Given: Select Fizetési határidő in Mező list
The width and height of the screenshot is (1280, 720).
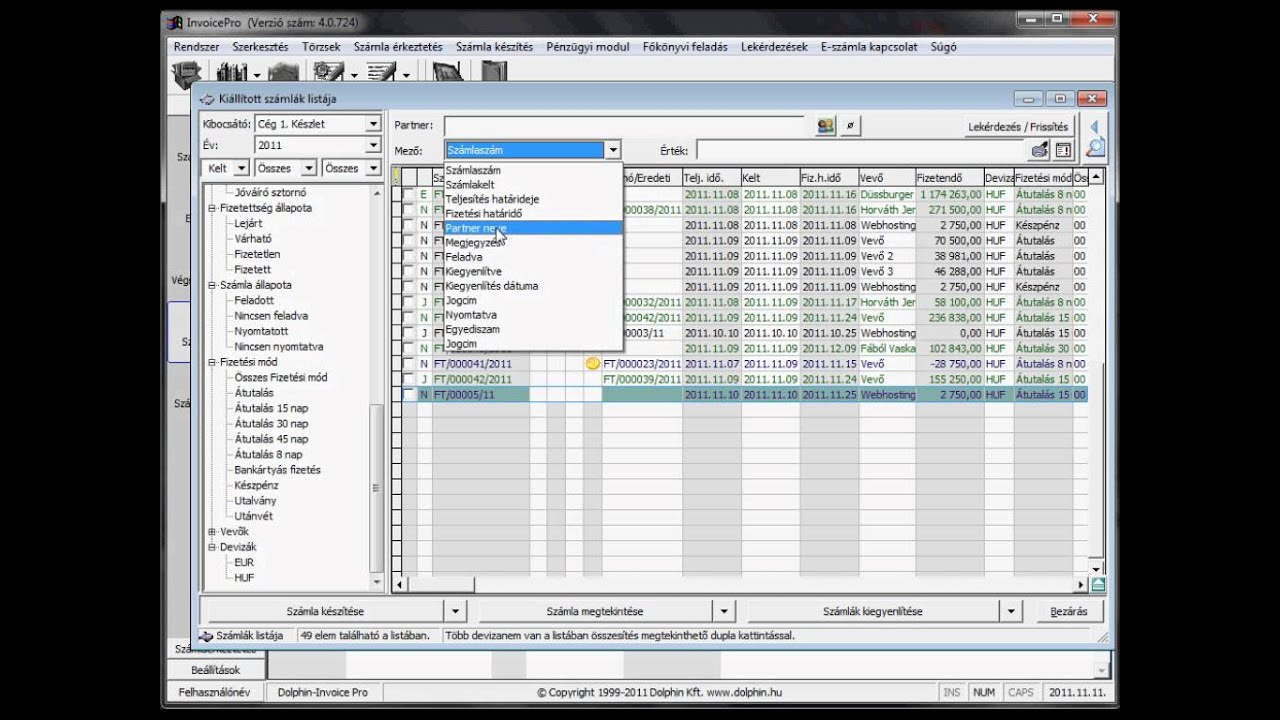Looking at the screenshot, I should (x=533, y=214).
